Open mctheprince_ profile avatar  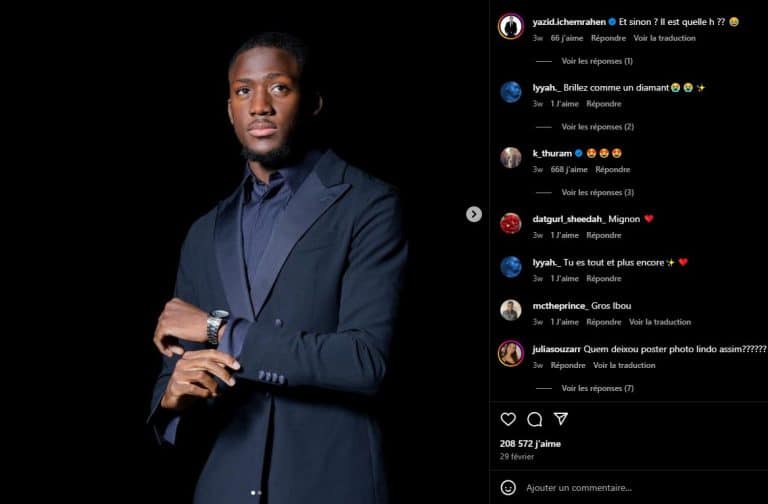[x=511, y=310]
